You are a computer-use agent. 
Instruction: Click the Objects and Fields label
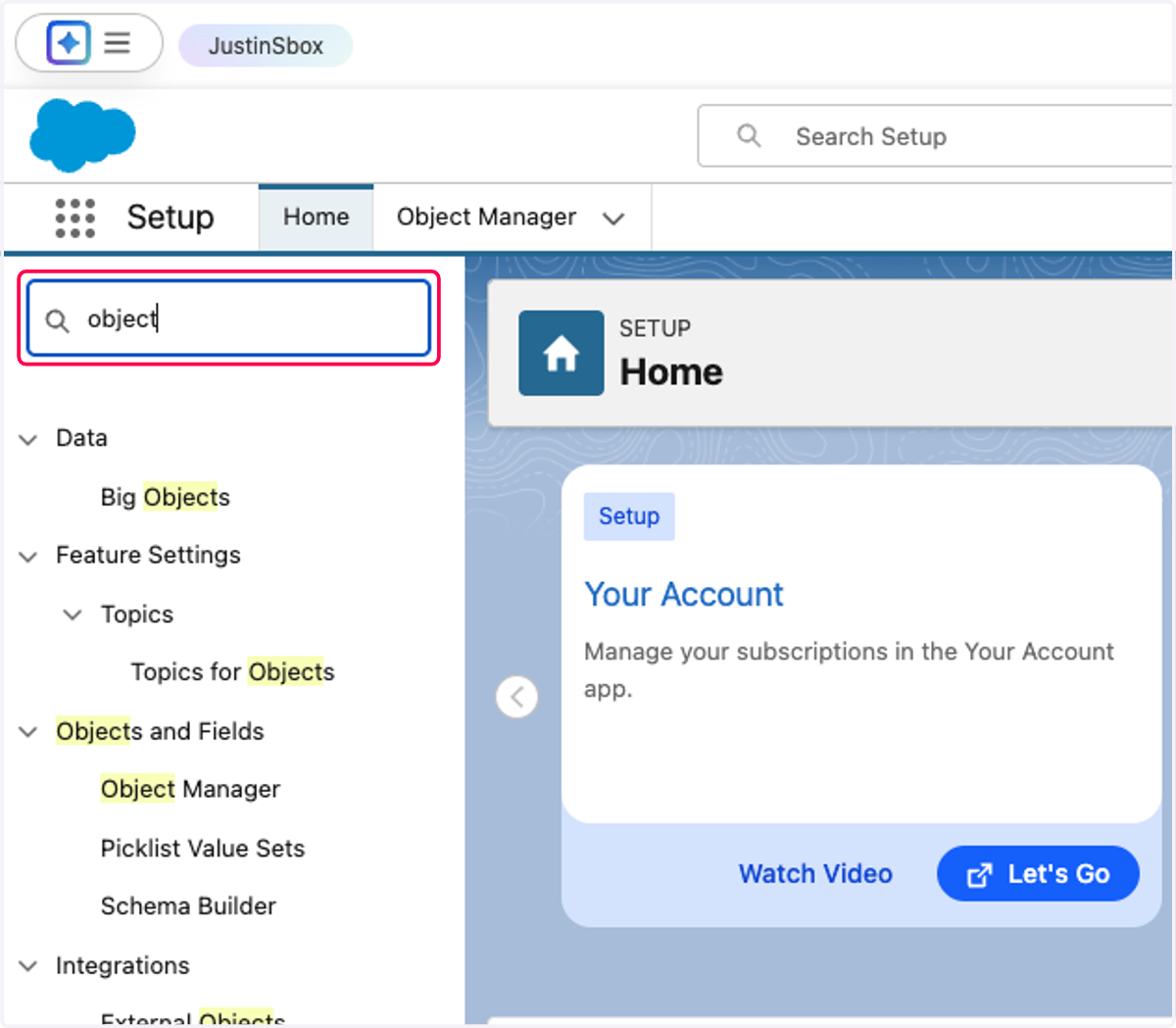(x=160, y=731)
